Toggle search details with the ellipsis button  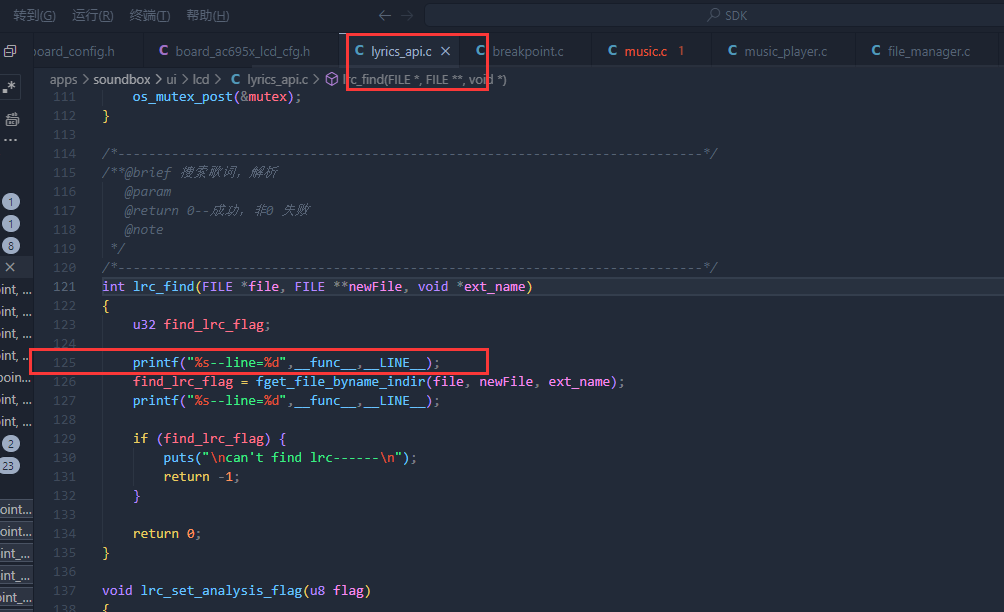10,140
